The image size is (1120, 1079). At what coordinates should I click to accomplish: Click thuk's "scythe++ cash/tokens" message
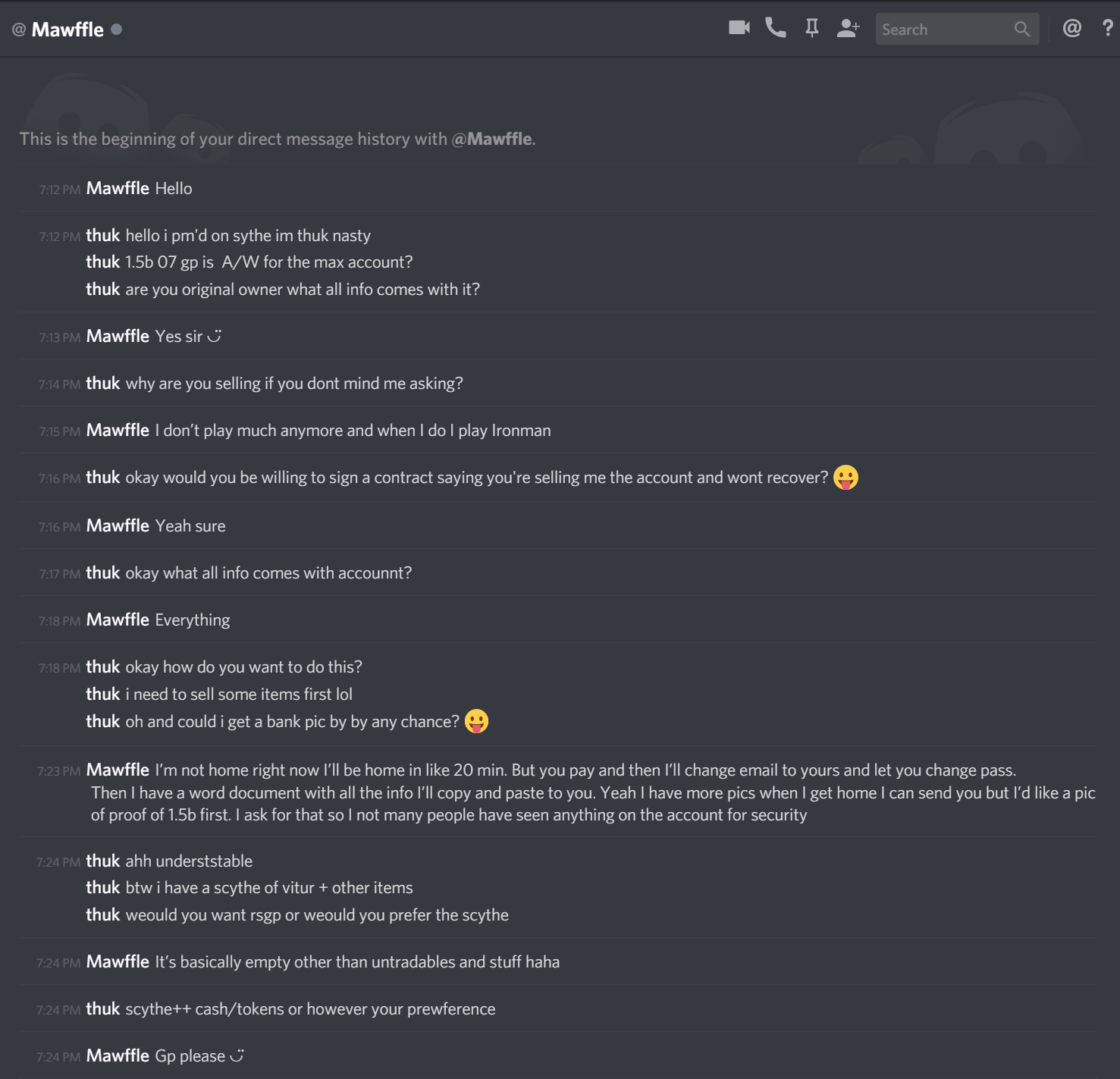coord(310,1008)
